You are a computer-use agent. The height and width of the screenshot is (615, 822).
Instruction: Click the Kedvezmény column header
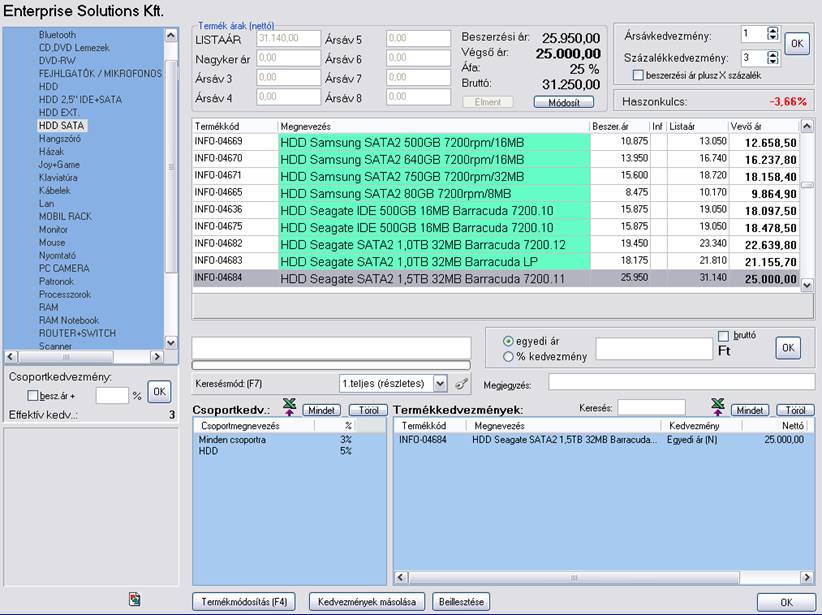click(701, 426)
